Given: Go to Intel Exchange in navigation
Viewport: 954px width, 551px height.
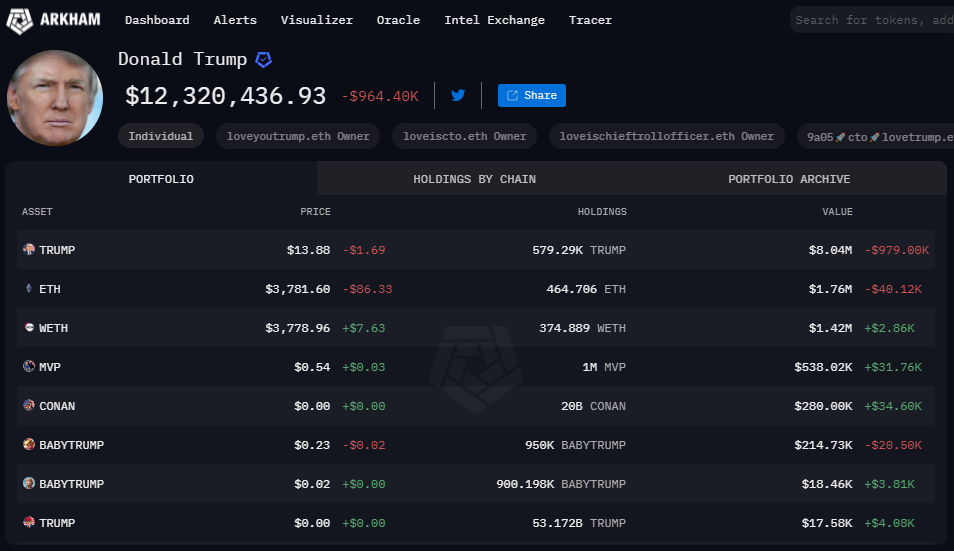Looking at the screenshot, I should pyautogui.click(x=494, y=20).
